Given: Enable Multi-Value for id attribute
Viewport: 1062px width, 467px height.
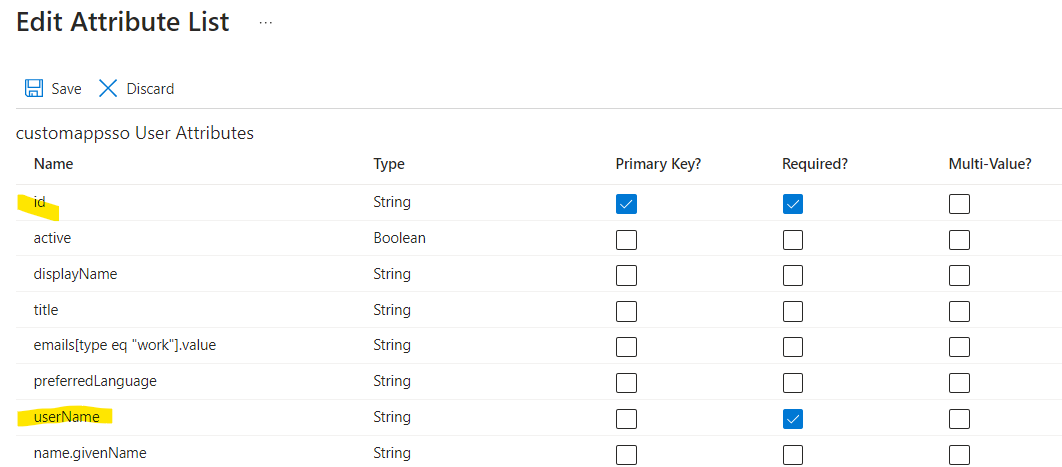Looking at the screenshot, I should (x=959, y=203).
